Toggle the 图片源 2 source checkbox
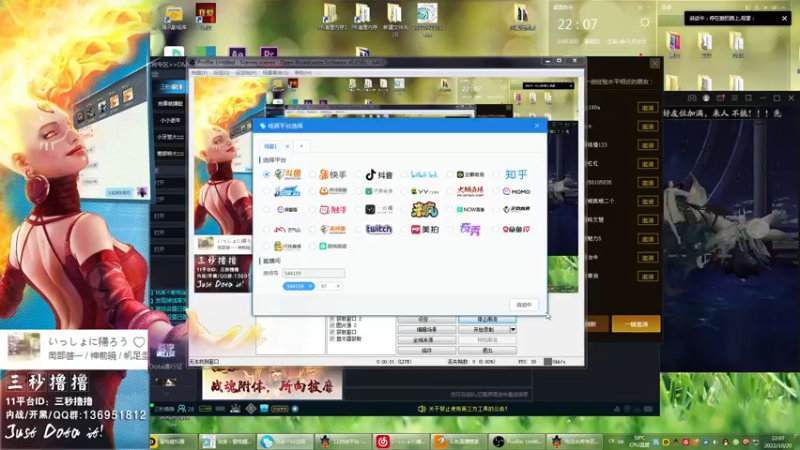 [332, 326]
